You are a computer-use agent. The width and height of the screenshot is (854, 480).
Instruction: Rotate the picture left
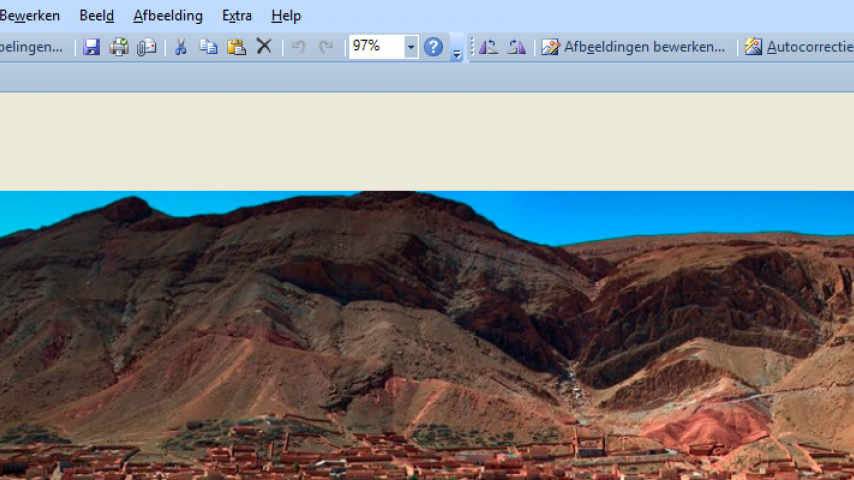coord(488,47)
